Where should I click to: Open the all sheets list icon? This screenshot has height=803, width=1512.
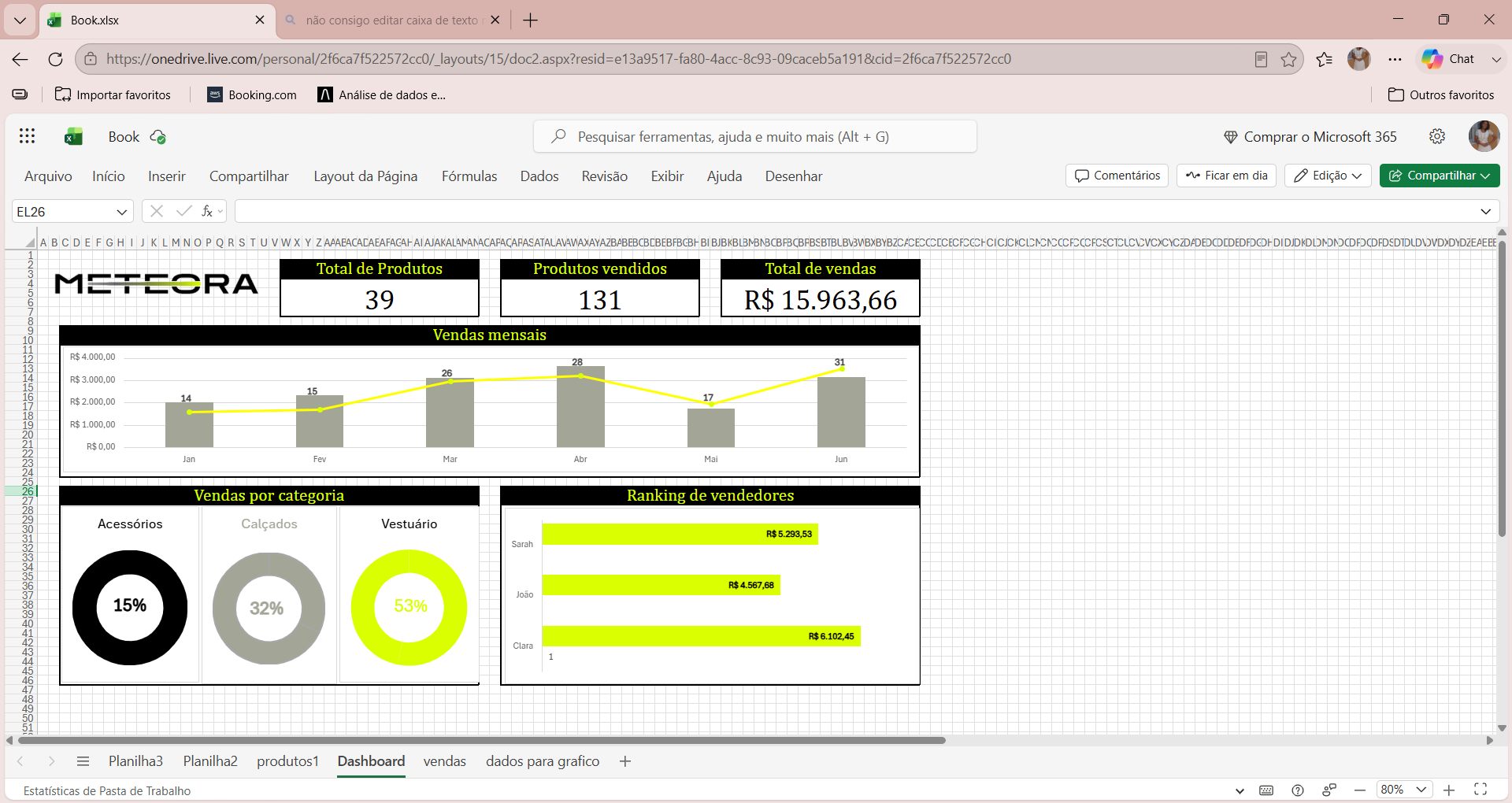tap(83, 761)
